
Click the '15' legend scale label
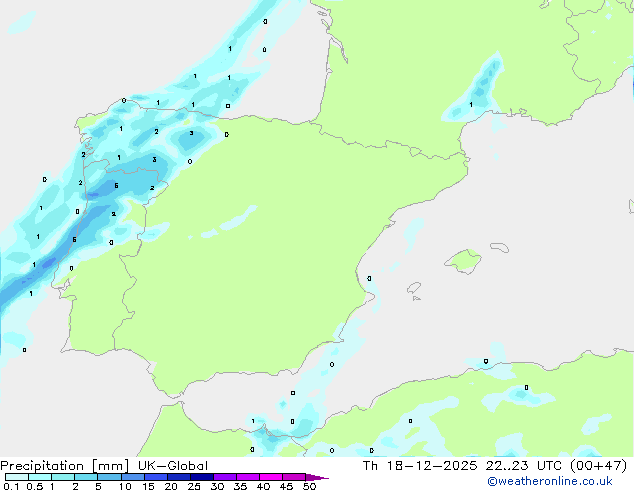[x=148, y=486]
